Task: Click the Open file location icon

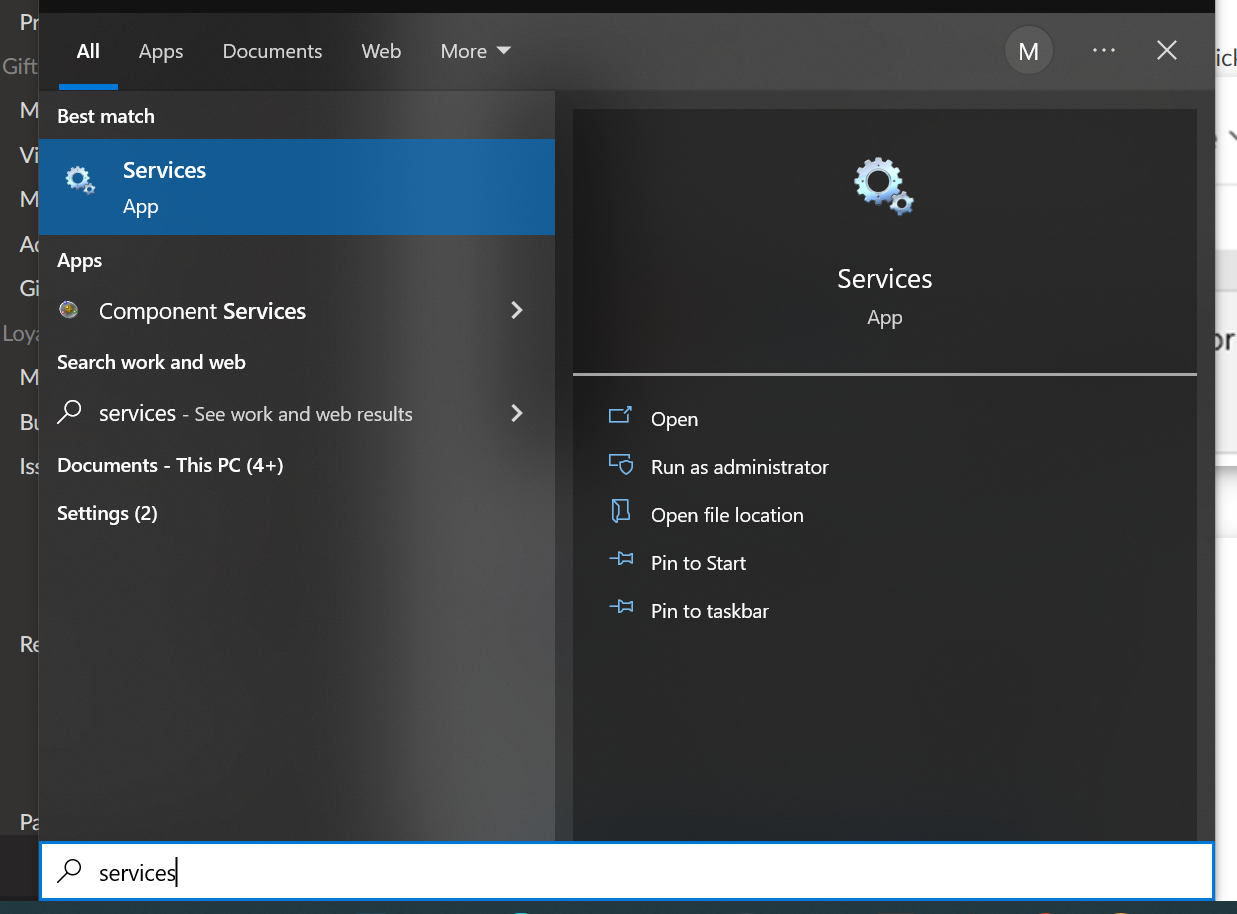Action: coord(620,512)
